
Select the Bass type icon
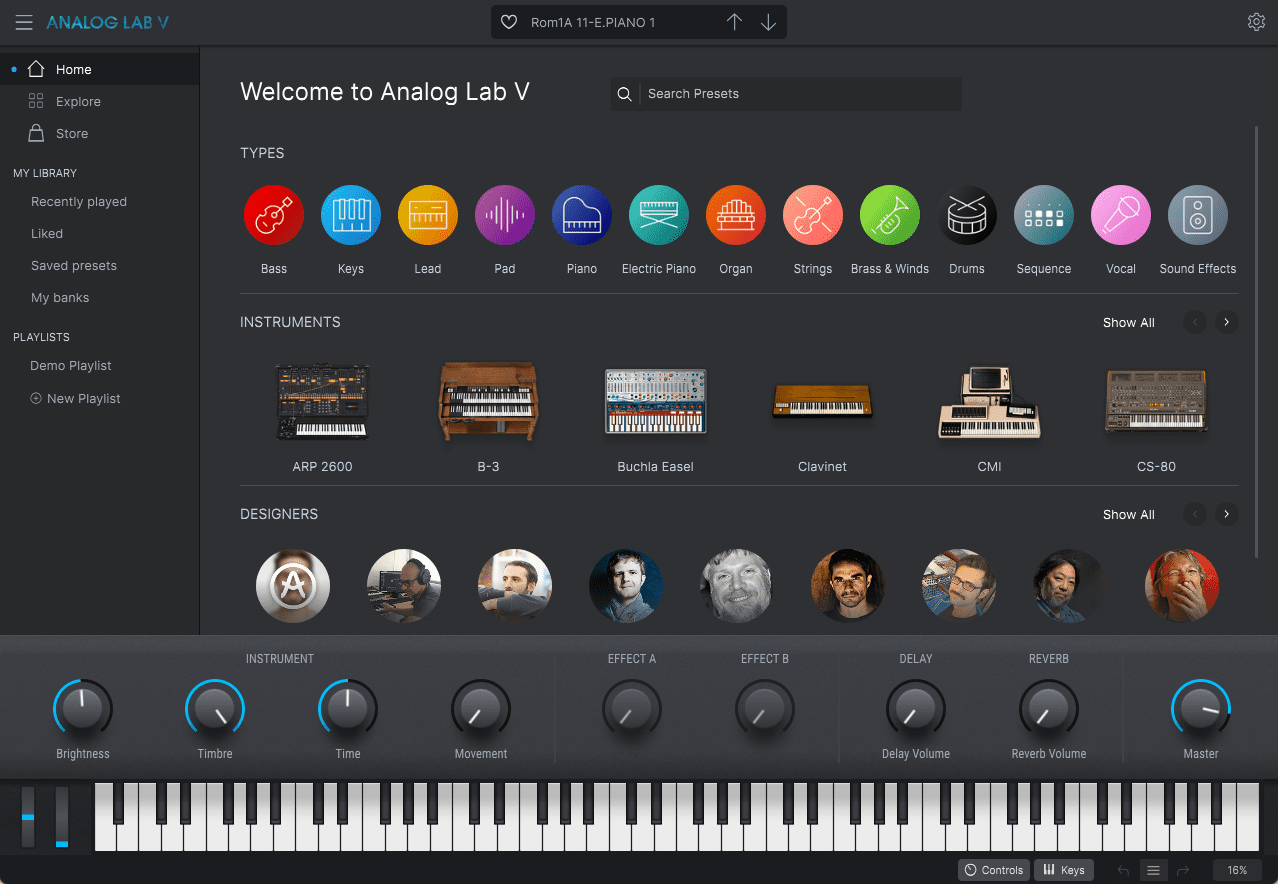[274, 215]
